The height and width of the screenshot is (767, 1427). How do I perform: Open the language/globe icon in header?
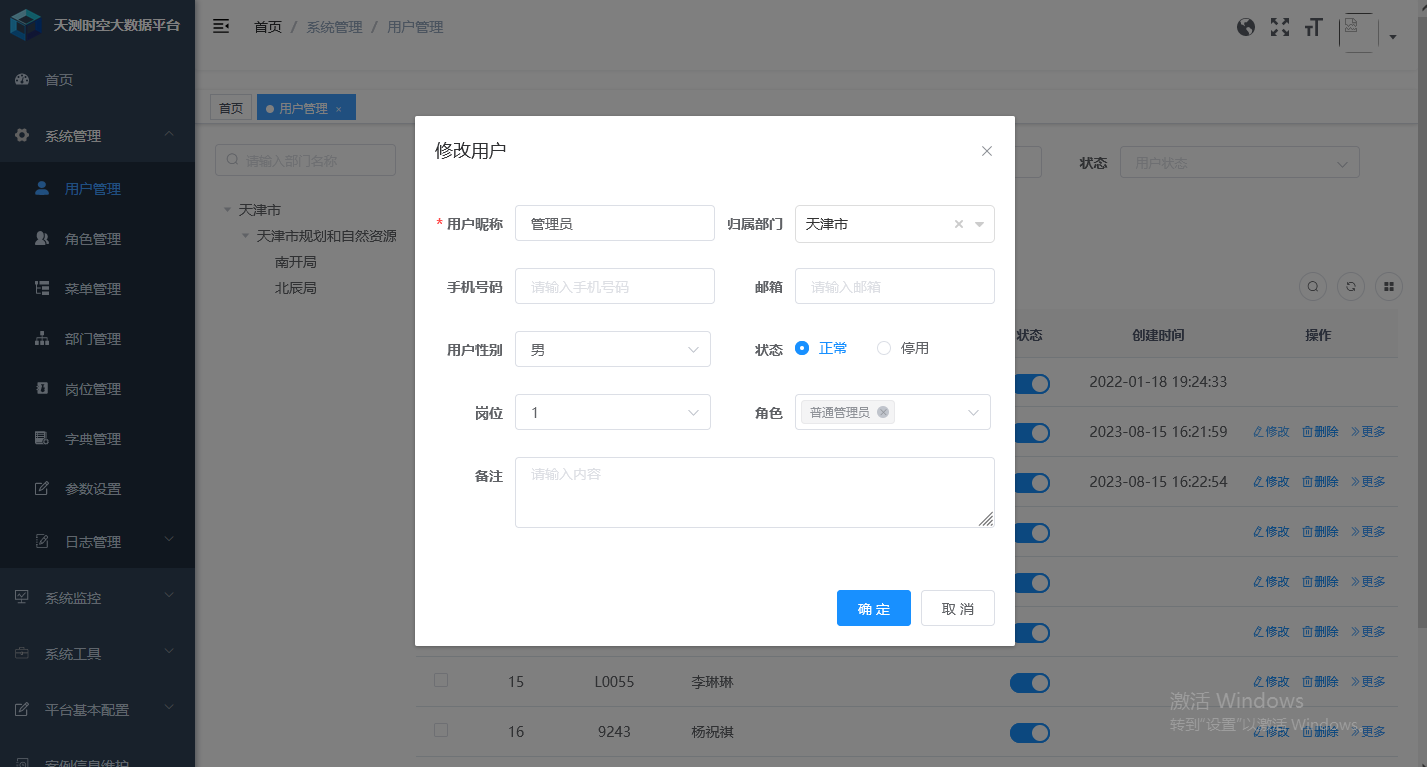[1246, 27]
